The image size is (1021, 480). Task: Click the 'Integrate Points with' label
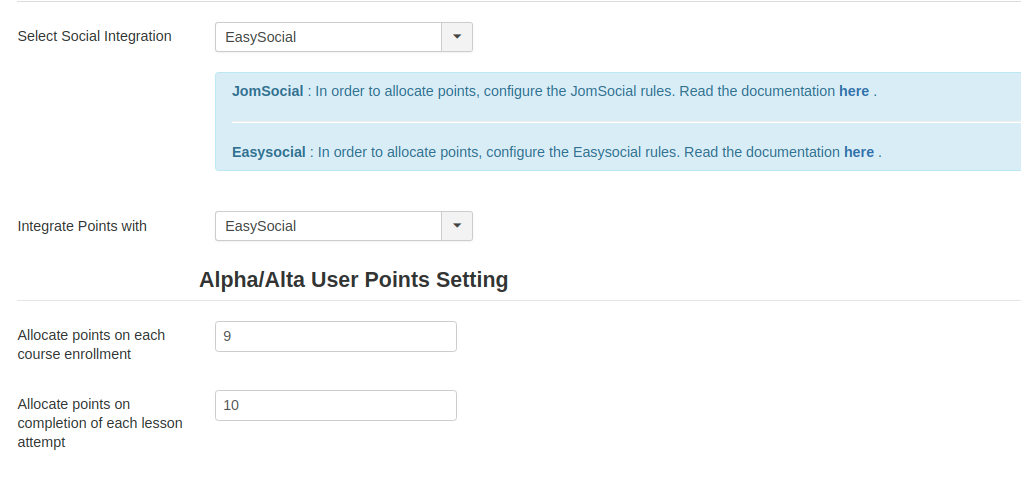82,226
